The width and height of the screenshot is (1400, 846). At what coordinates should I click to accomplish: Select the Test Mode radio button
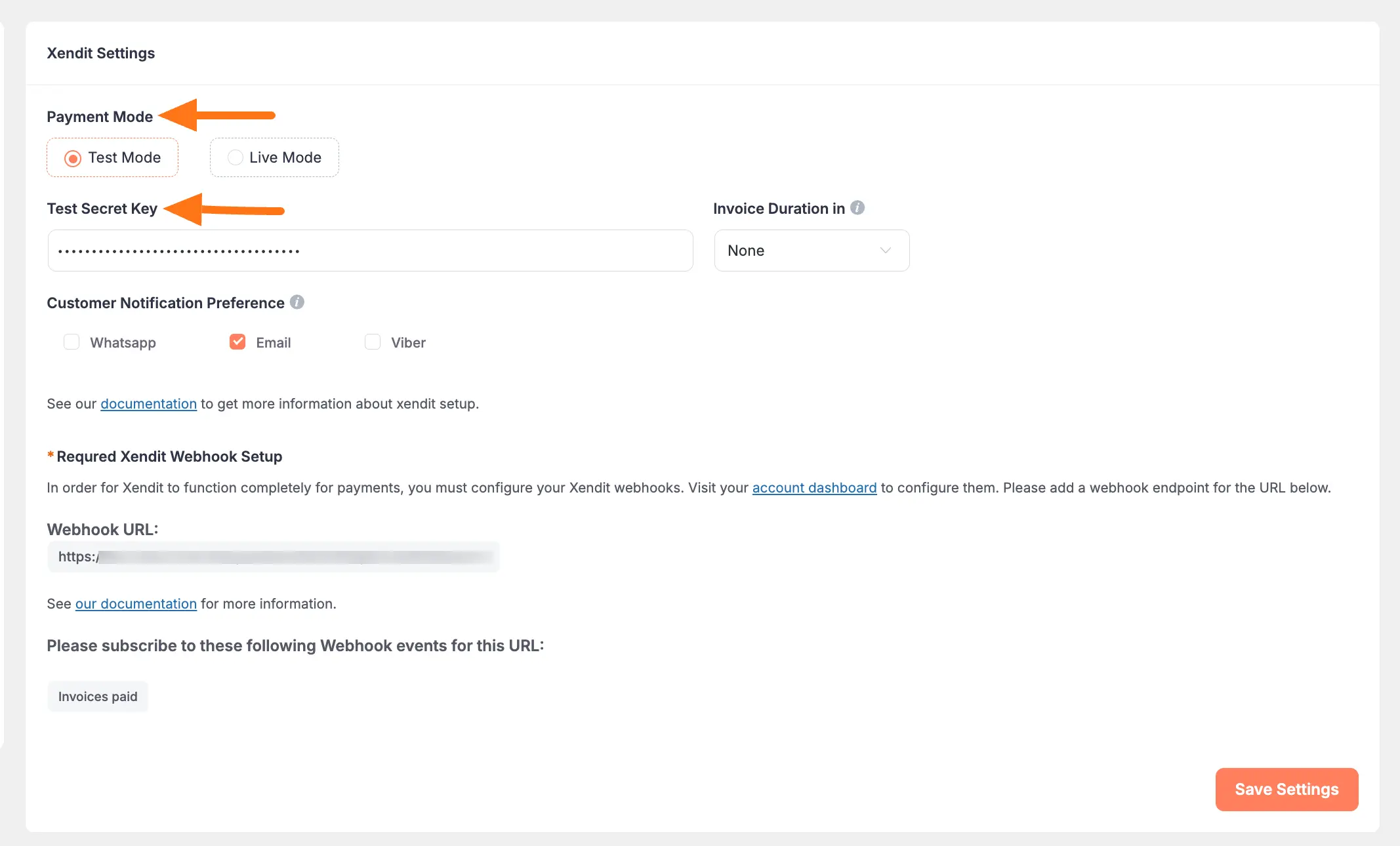pos(72,157)
